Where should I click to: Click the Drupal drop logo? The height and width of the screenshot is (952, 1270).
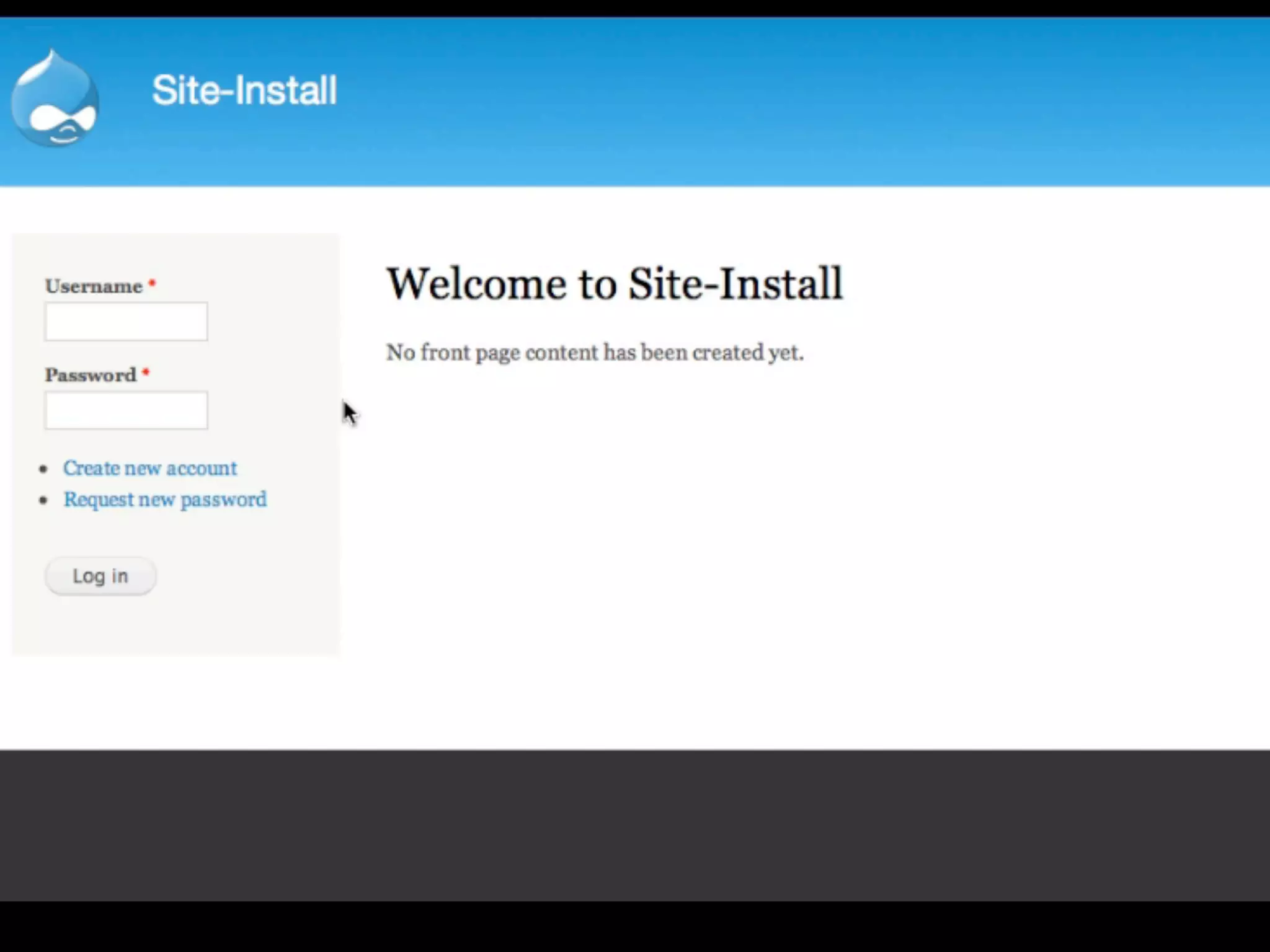point(55,98)
